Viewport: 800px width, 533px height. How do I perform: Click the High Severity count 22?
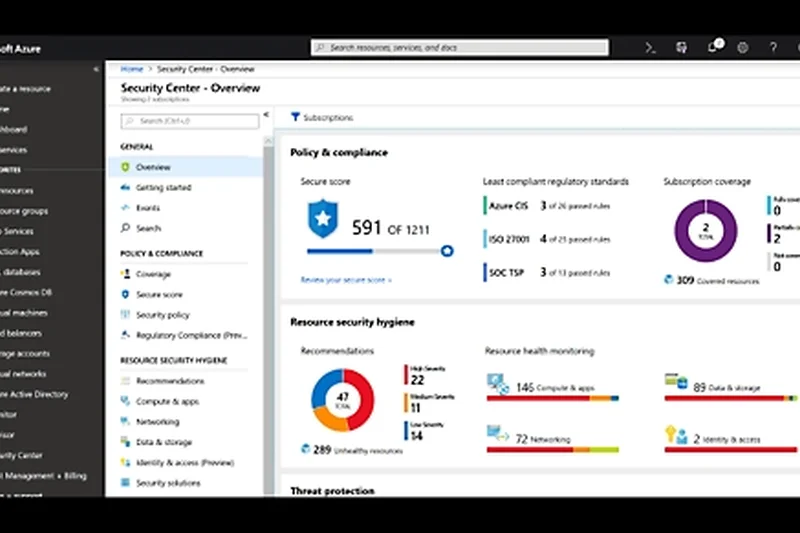(x=417, y=380)
